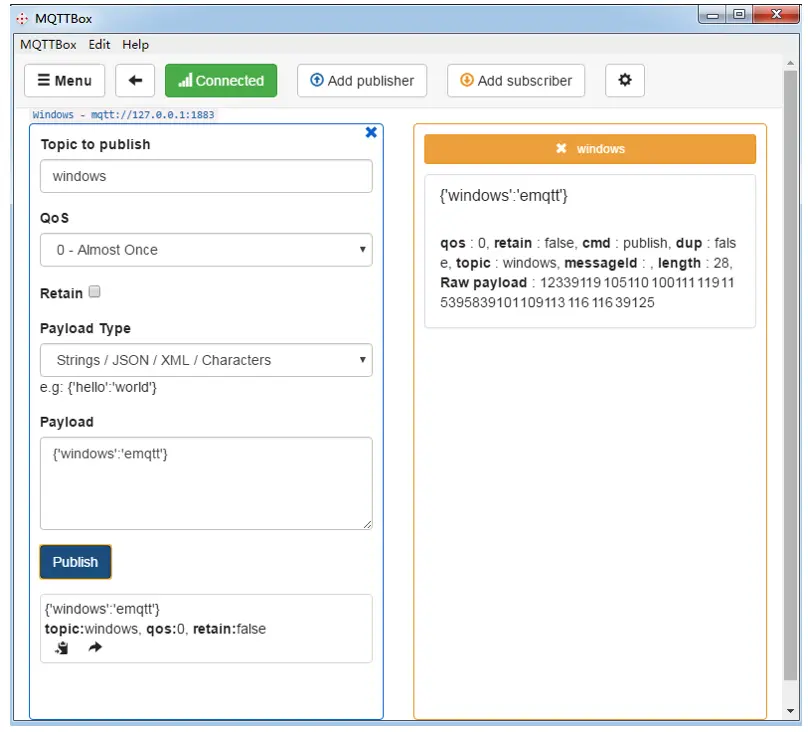
Task: Click the Topic to publish input field
Action: point(206,176)
